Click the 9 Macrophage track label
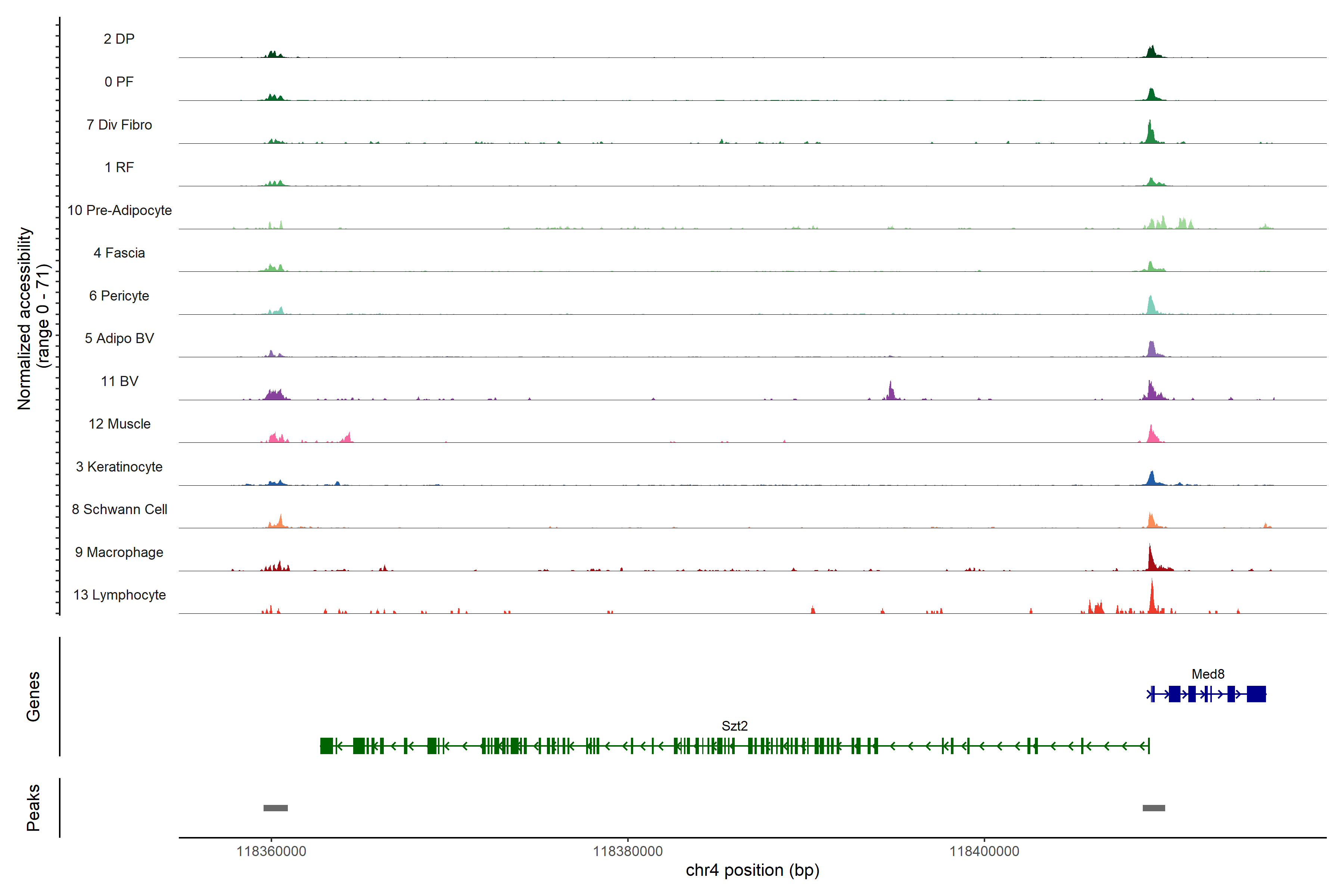Viewport: 1344px width, 896px height. [119, 552]
